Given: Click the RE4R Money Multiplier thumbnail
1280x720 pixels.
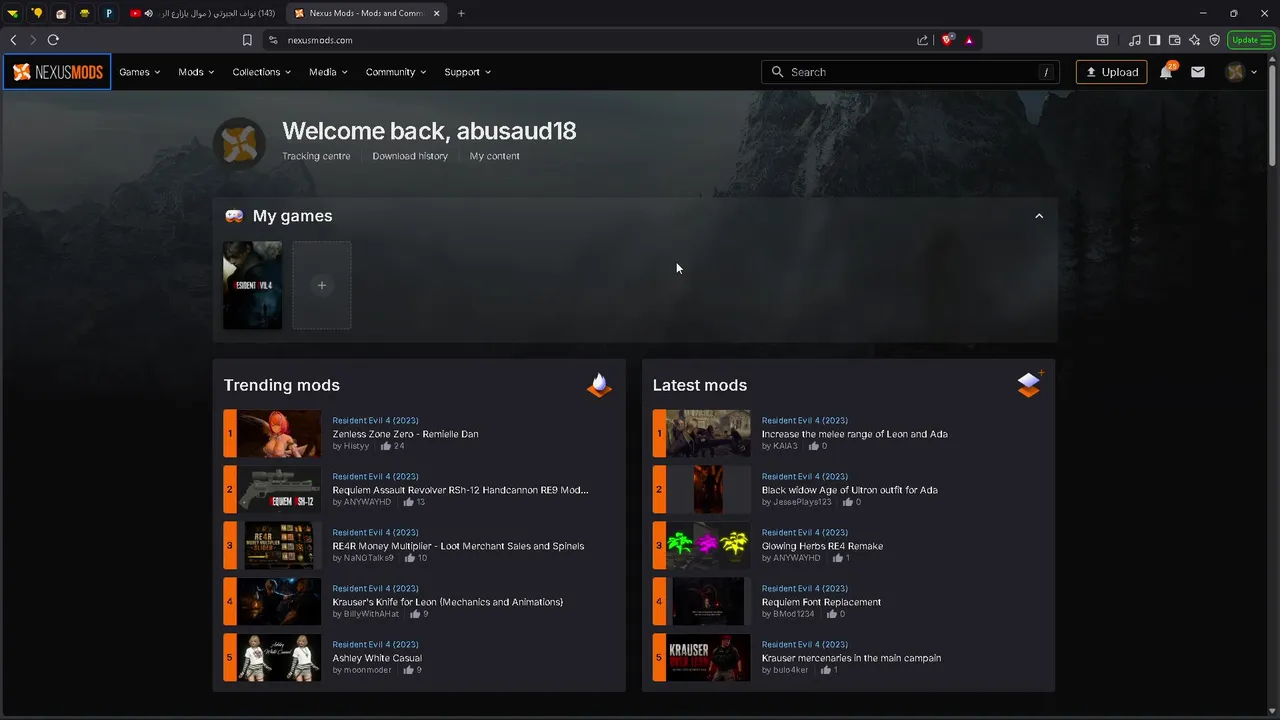Looking at the screenshot, I should click(279, 546).
